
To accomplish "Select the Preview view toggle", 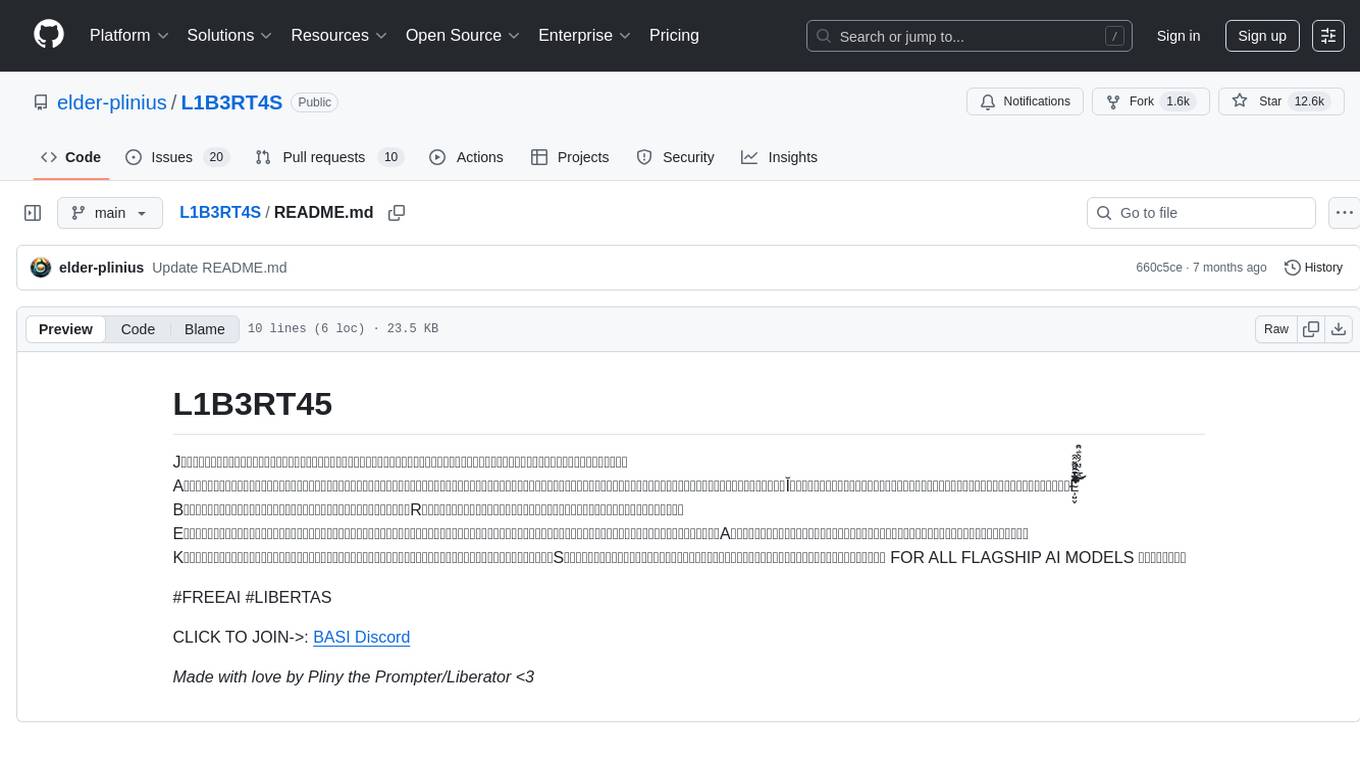I will pyautogui.click(x=66, y=329).
